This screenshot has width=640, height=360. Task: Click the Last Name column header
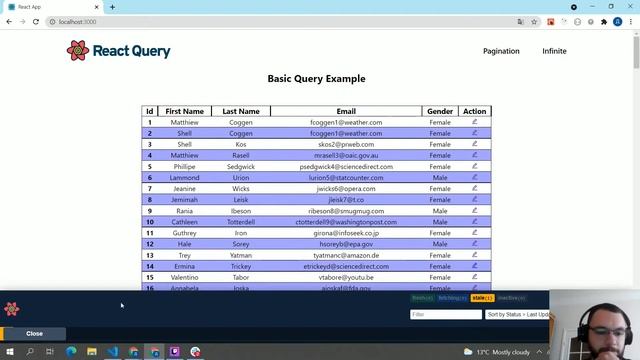pos(241,111)
